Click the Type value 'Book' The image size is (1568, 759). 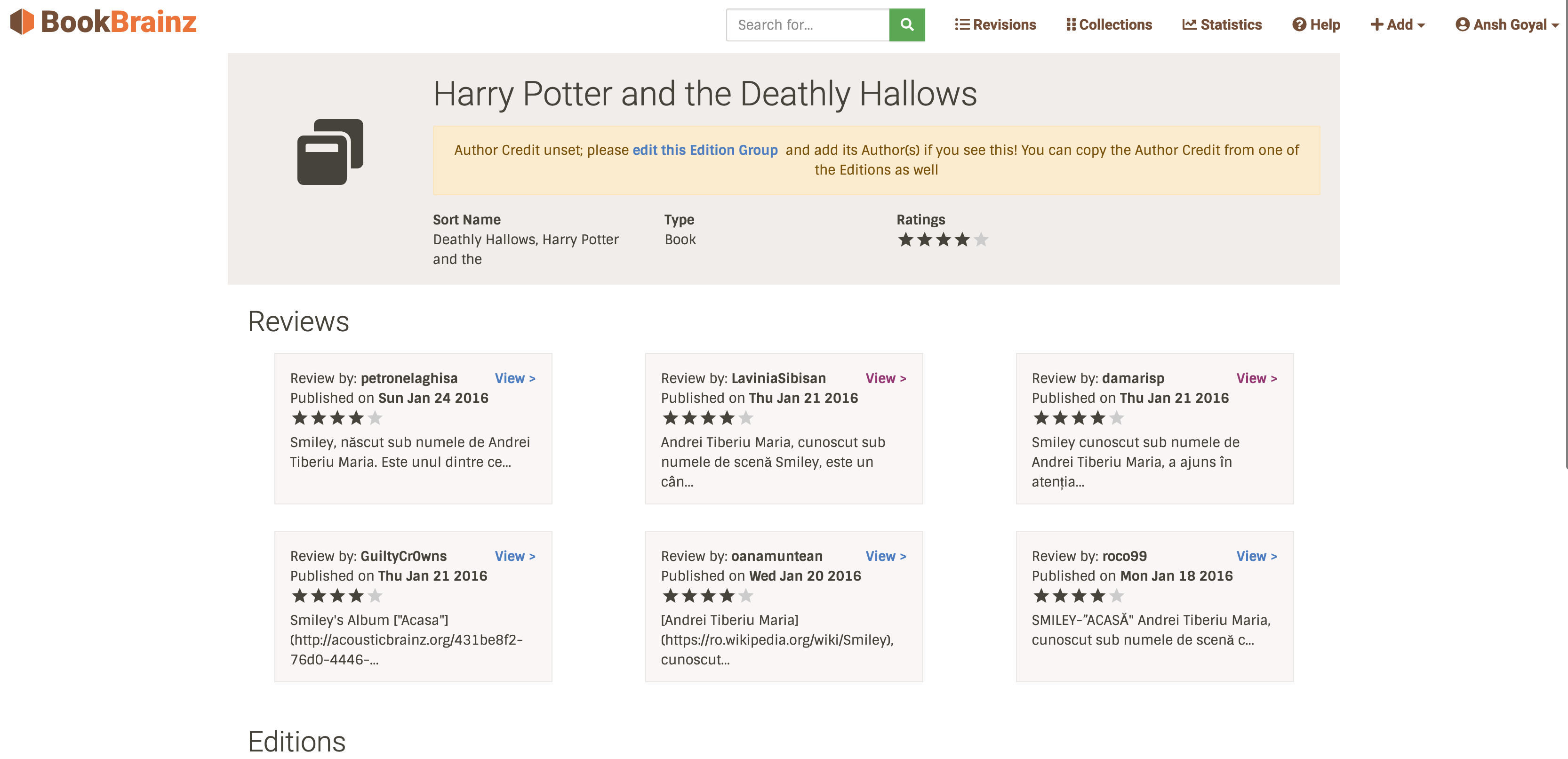pos(680,240)
